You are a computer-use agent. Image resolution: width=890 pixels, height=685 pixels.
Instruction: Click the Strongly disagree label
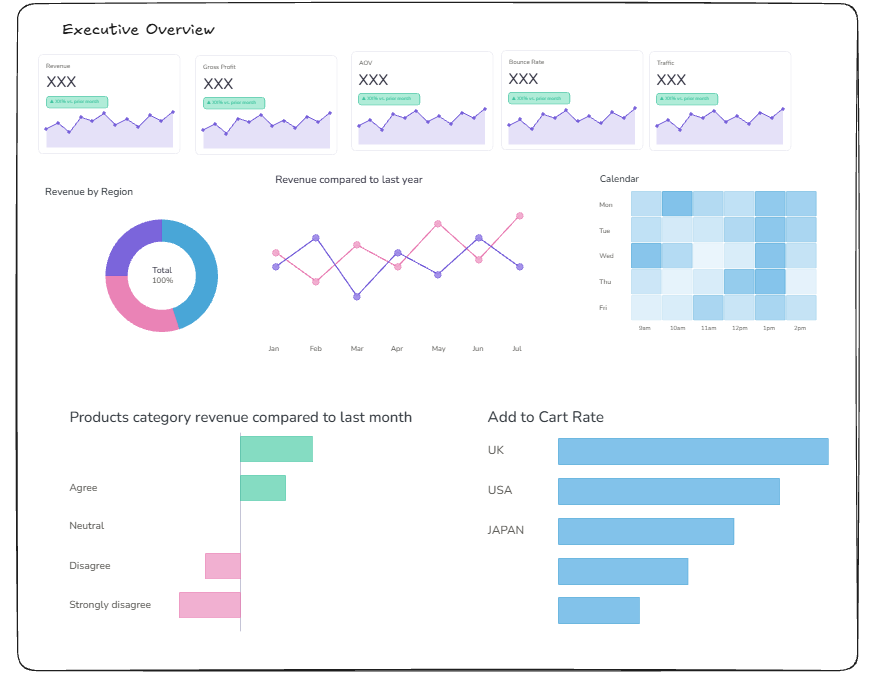(110, 605)
